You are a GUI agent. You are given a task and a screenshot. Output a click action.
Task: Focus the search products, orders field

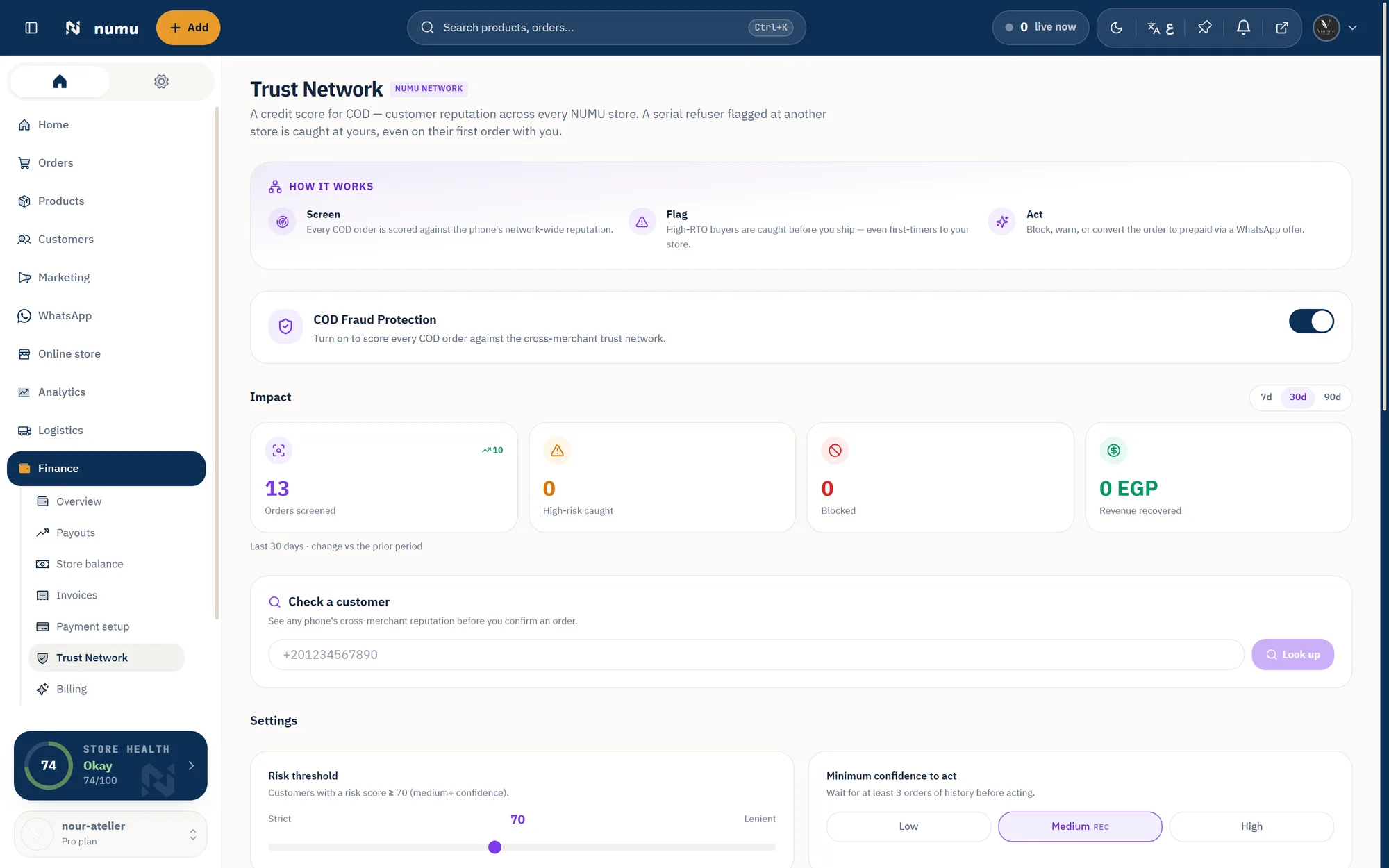(606, 28)
